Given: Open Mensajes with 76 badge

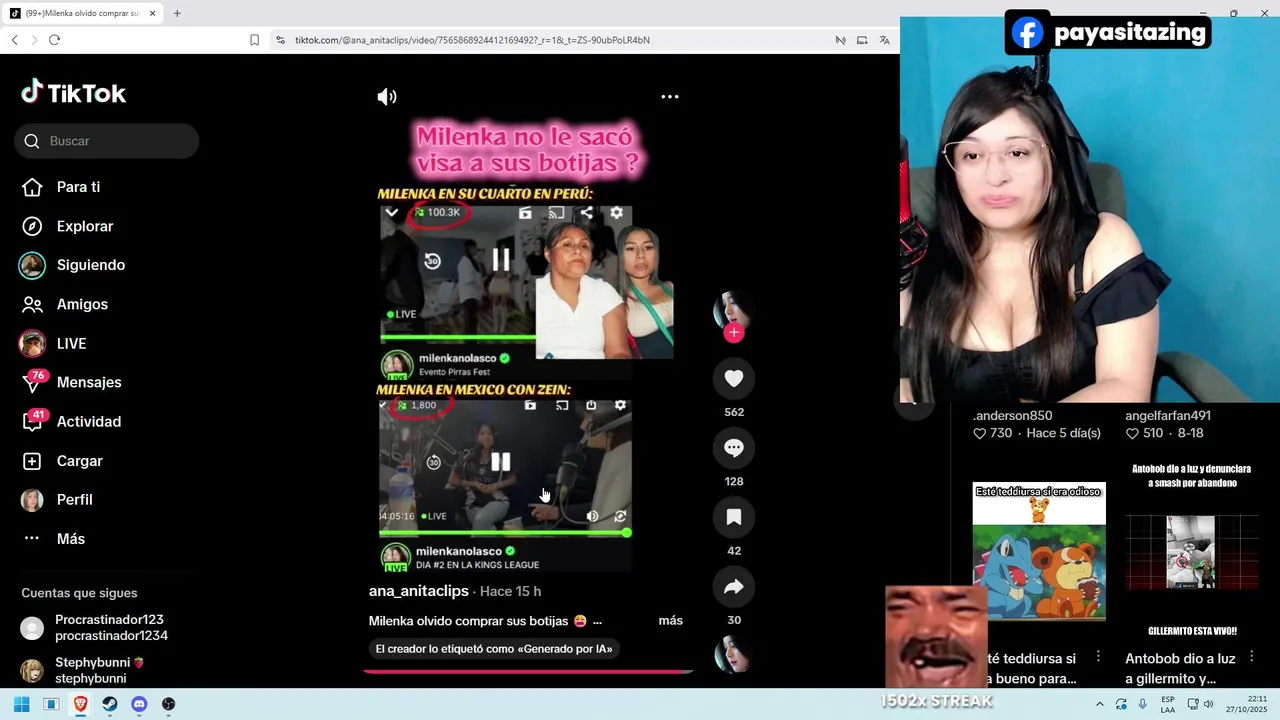Looking at the screenshot, I should [x=70, y=382].
